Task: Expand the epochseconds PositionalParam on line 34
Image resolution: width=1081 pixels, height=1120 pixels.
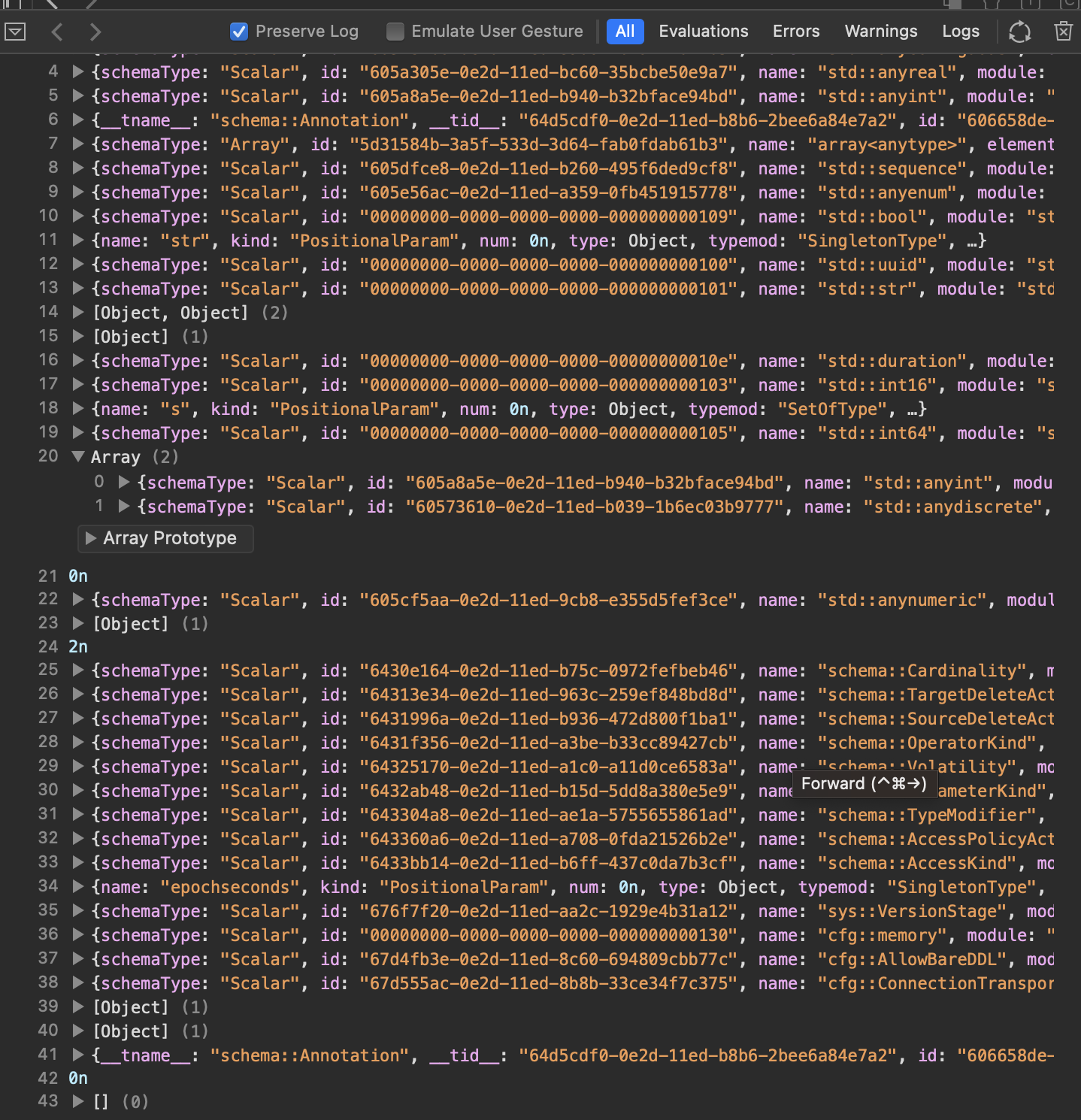Action: coord(78,887)
